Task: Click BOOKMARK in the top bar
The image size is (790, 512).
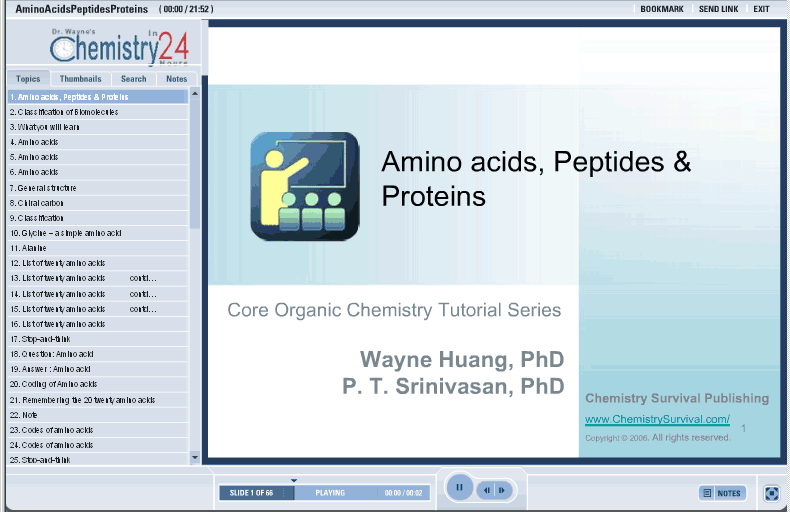Action: coord(661,9)
